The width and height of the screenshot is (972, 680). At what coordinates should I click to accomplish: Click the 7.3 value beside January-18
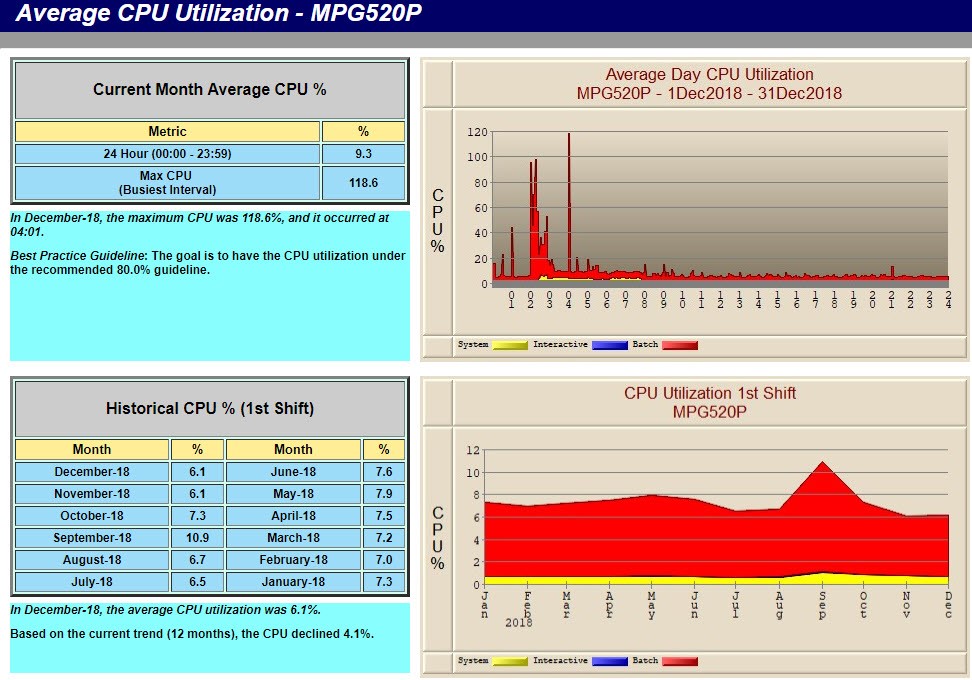coord(384,582)
